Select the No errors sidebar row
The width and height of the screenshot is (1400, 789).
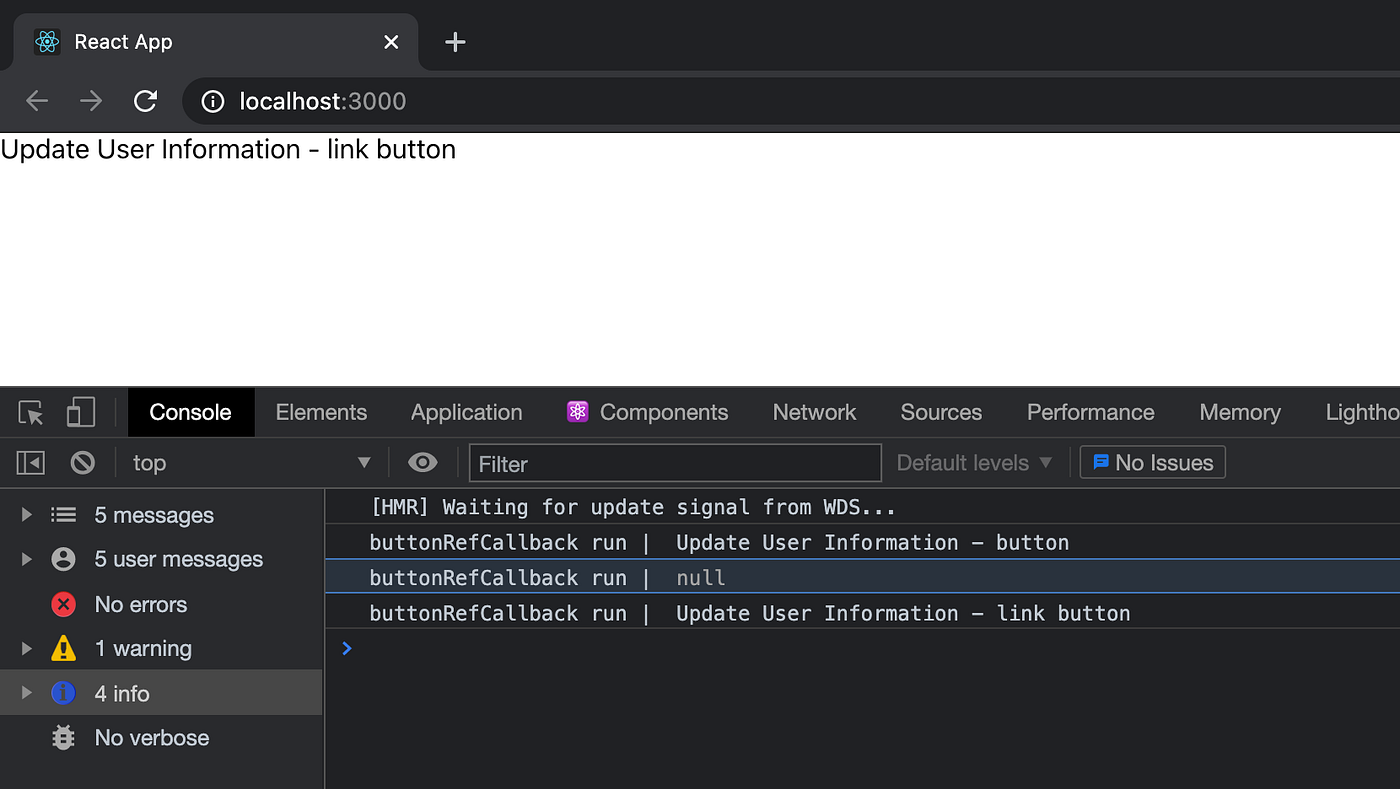coord(161,604)
